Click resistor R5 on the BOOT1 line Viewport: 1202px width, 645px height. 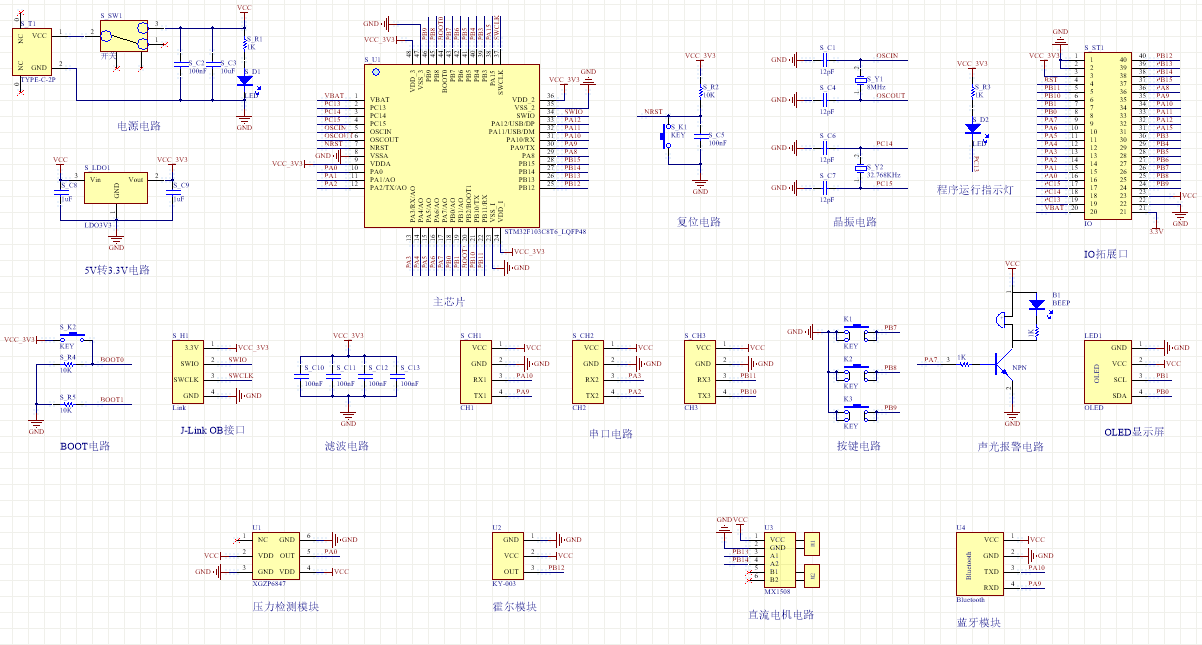point(67,404)
